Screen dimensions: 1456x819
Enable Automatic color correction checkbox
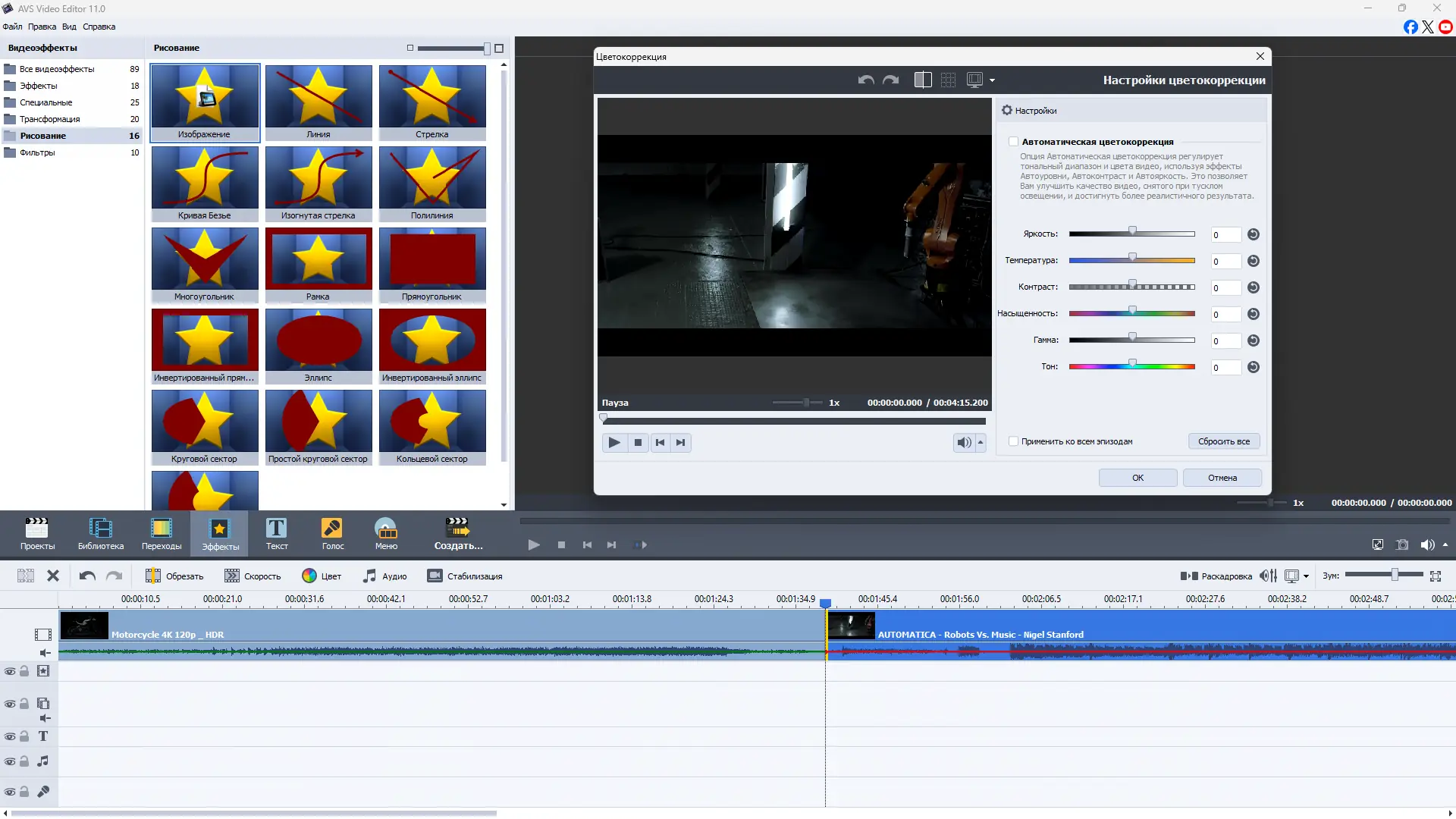pyautogui.click(x=1013, y=142)
